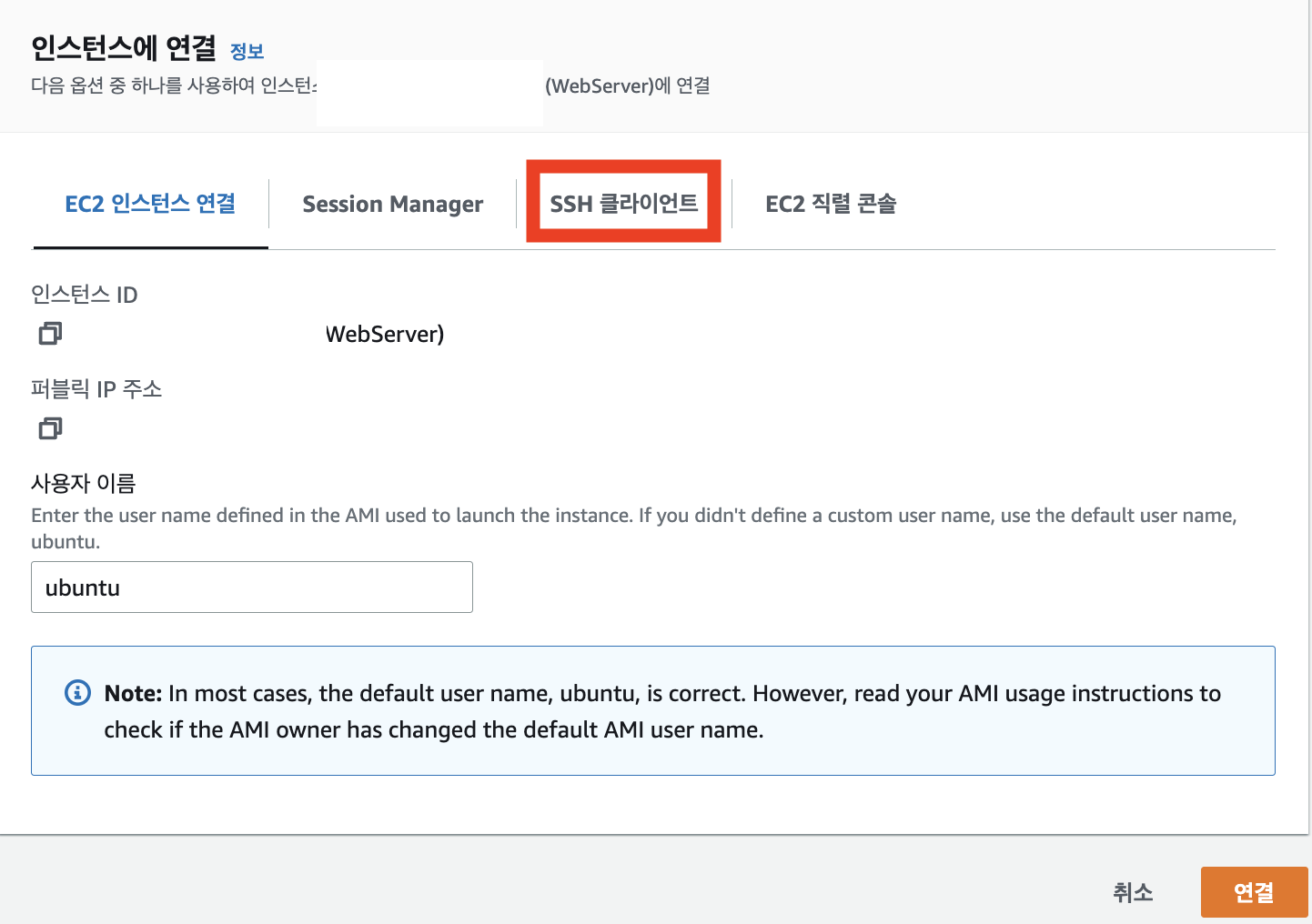Copy the instance ID with the copy icon
The width and height of the screenshot is (1312, 924).
pyautogui.click(x=50, y=334)
